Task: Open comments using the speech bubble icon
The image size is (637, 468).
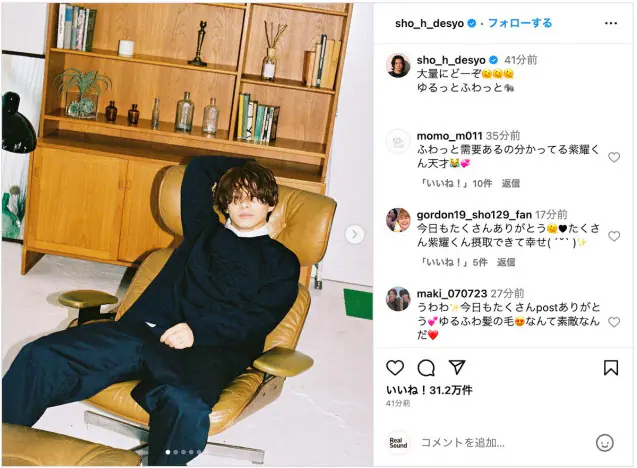Action: pos(426,368)
